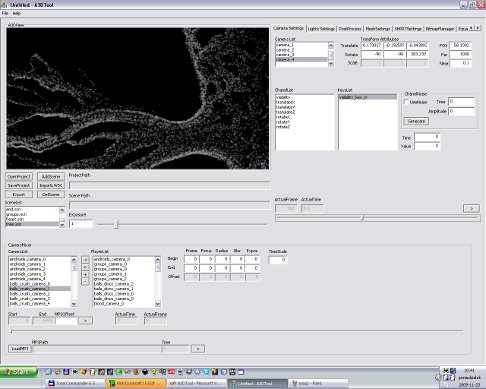This screenshot has height=389, width=486.
Task: Open the File menu
Action: tap(5, 13)
